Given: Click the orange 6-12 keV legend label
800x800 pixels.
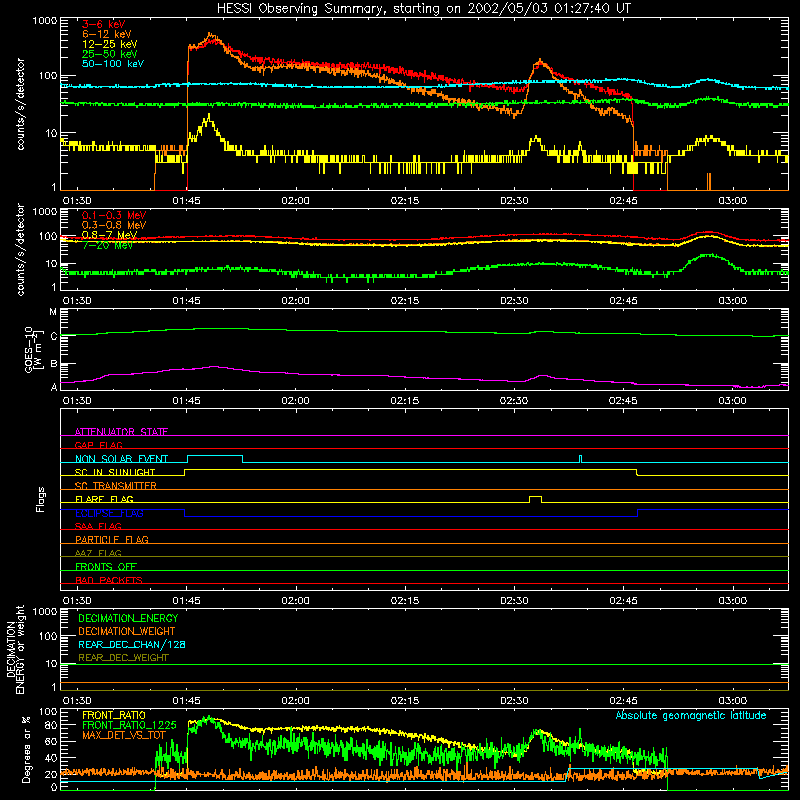Looking at the screenshot, I should tap(107, 34).
